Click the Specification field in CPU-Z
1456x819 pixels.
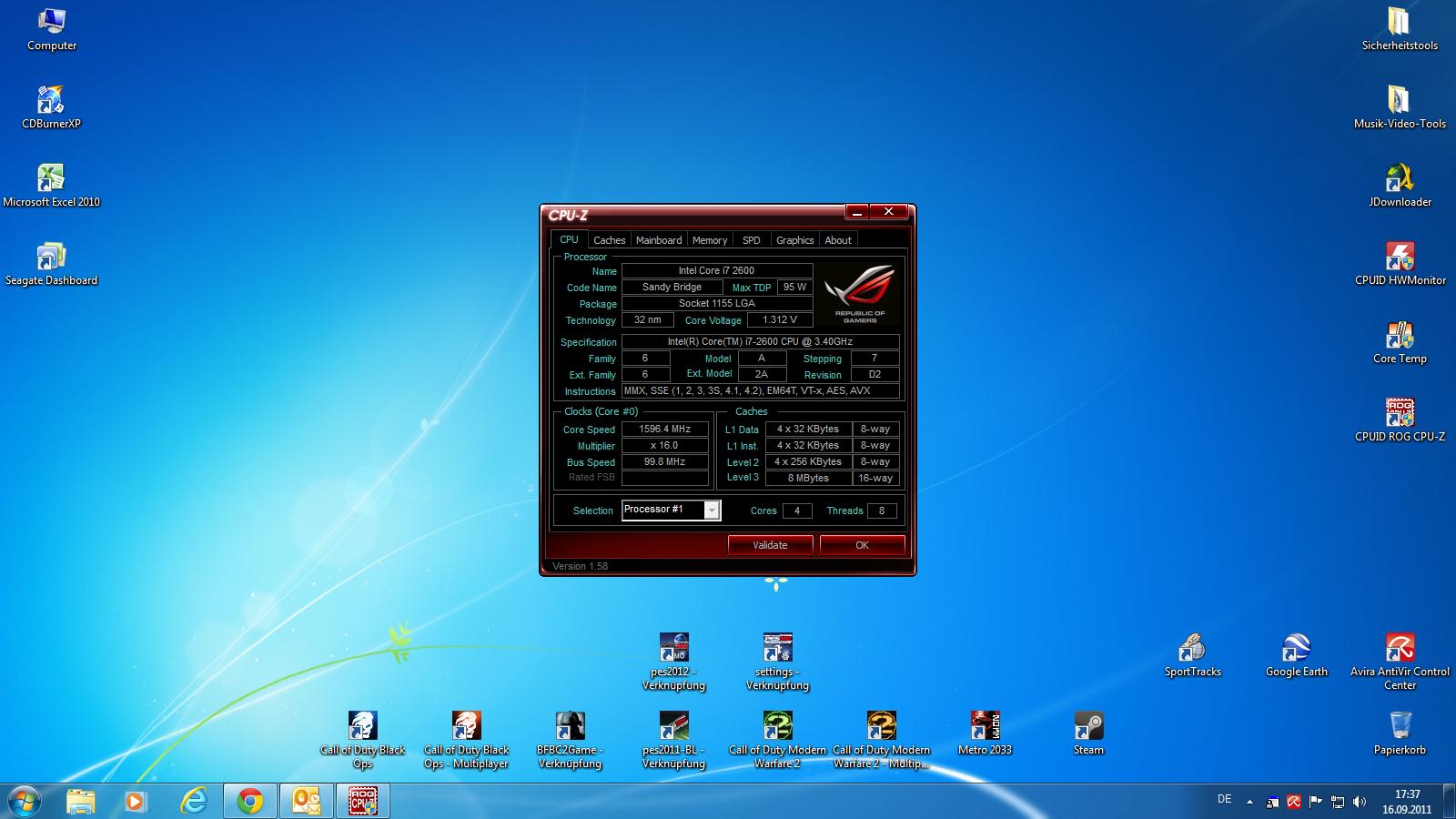coord(760,341)
